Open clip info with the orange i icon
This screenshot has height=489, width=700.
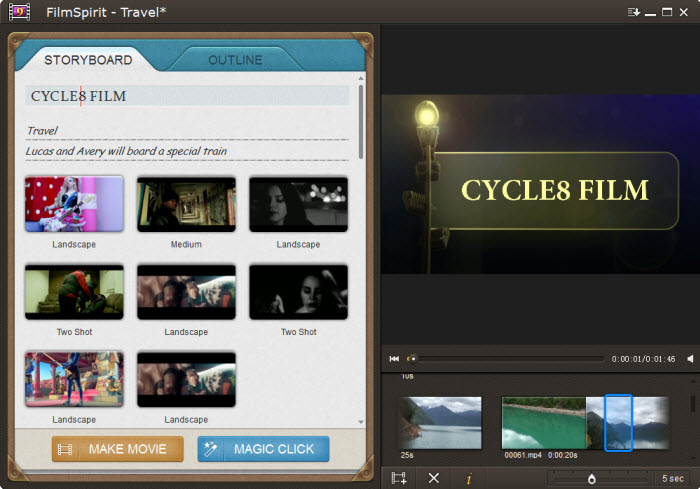pos(468,478)
